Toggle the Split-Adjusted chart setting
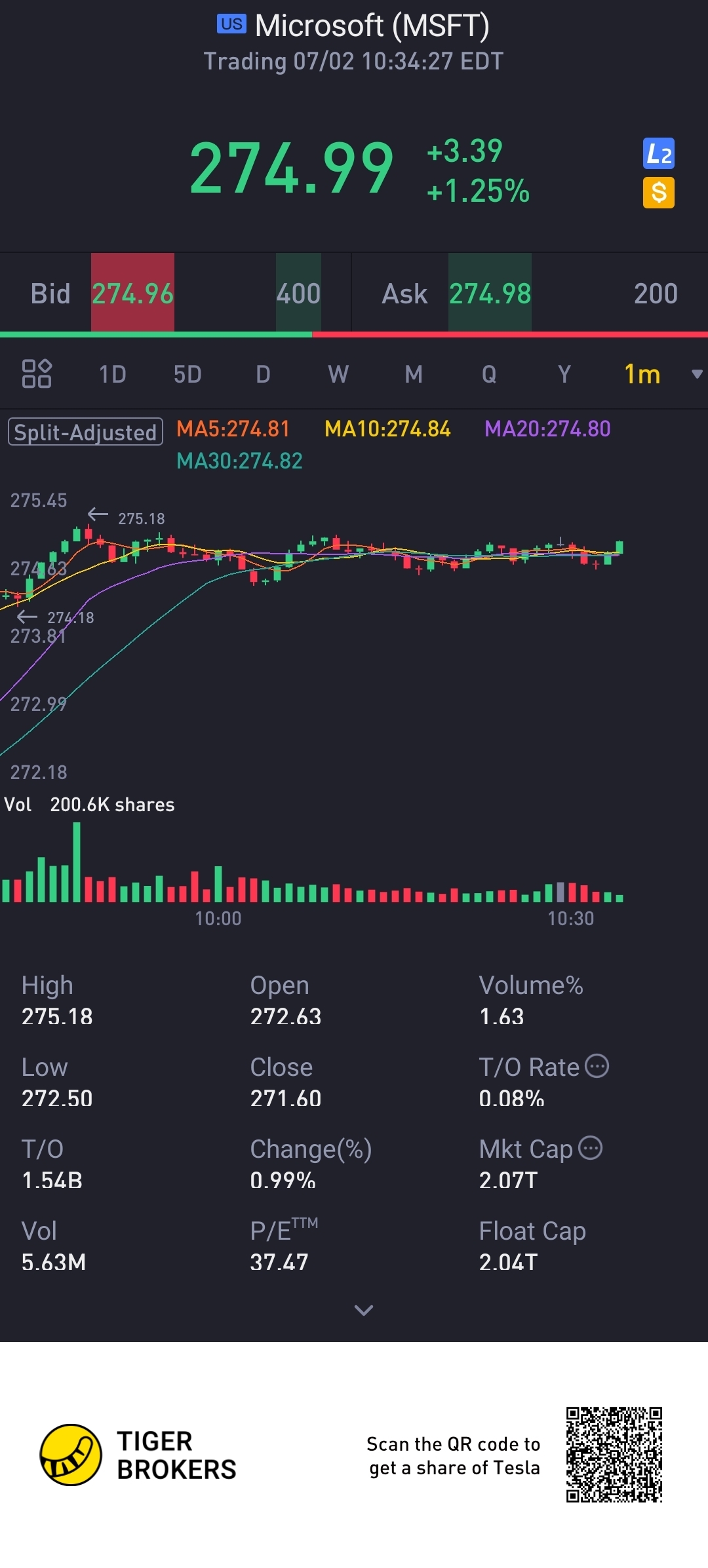The width and height of the screenshot is (708, 1568). tap(85, 432)
